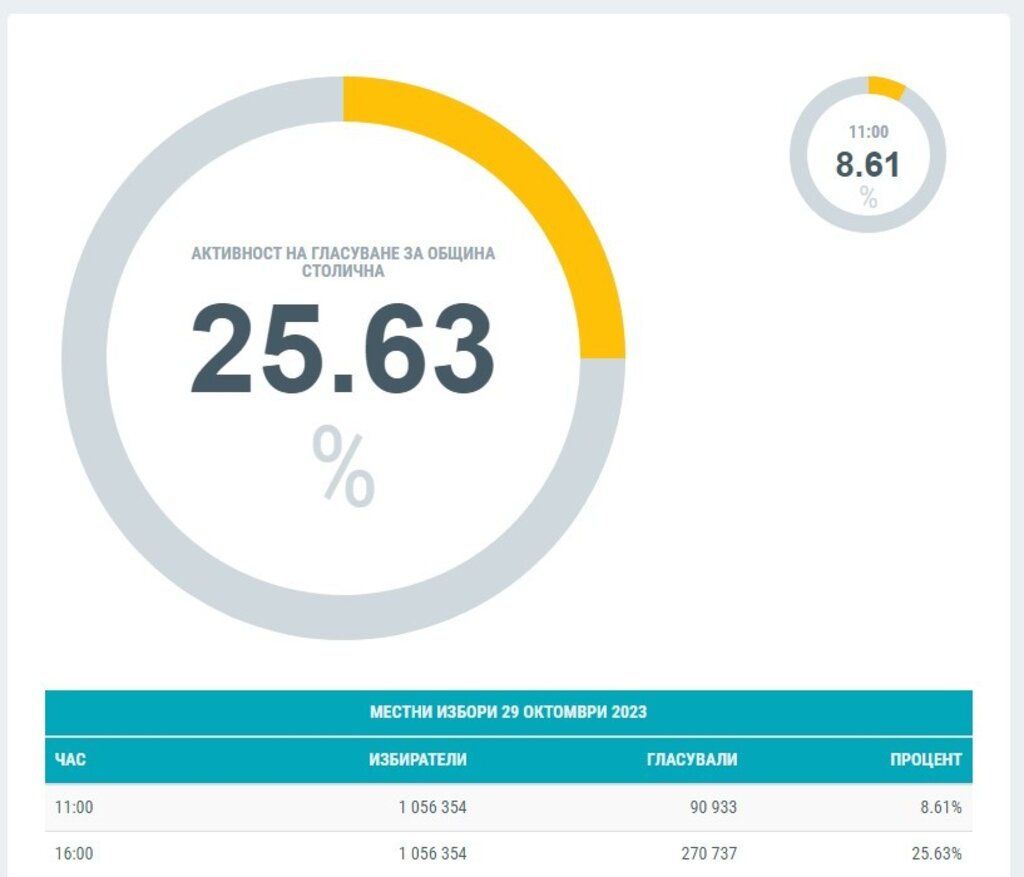Screen dimensions: 1024x877
Task: Click 1 056 354 in the 16:00 row
Action: pyautogui.click(x=431, y=854)
